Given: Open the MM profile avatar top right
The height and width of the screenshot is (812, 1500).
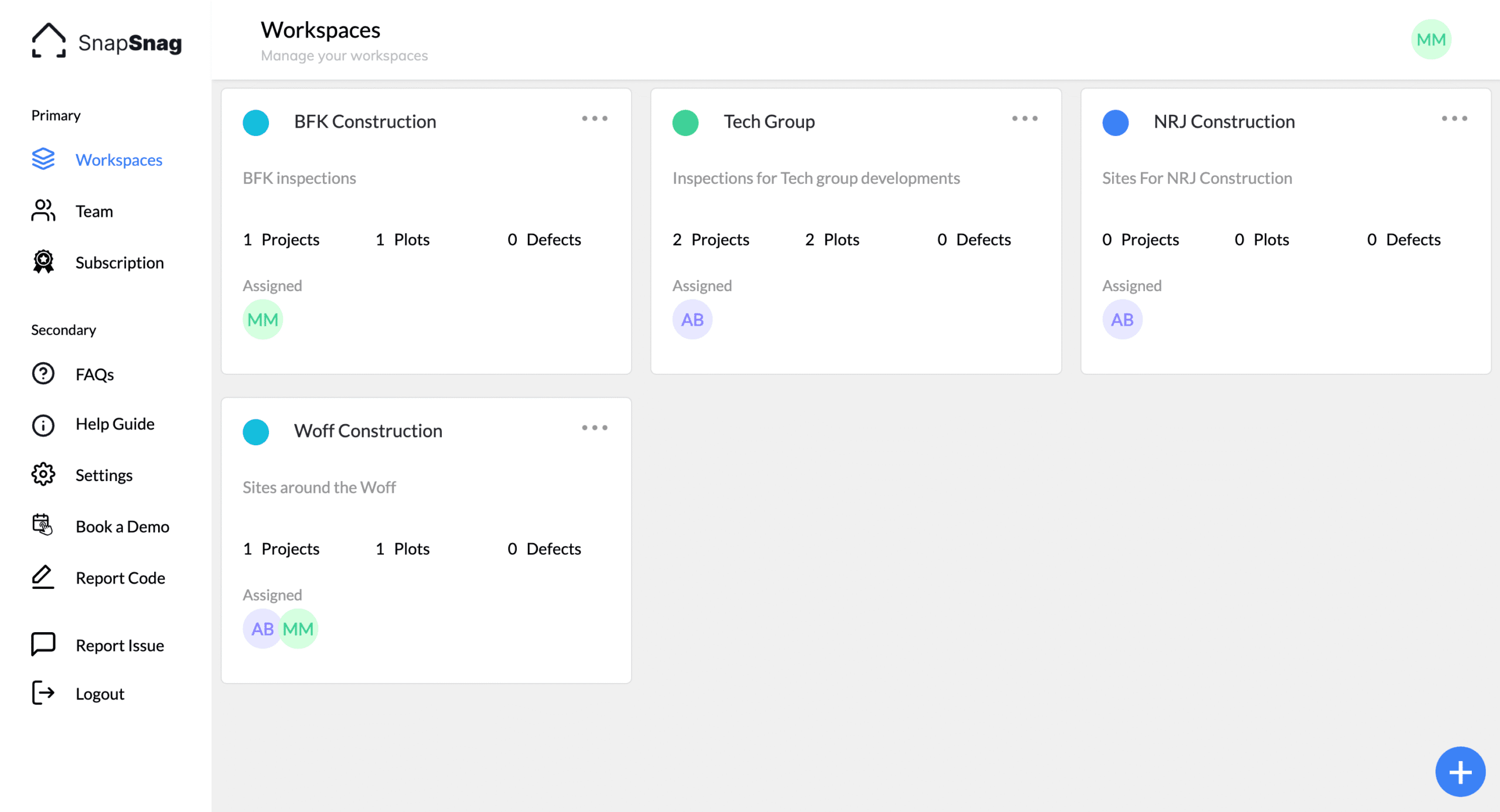Looking at the screenshot, I should [1430, 39].
